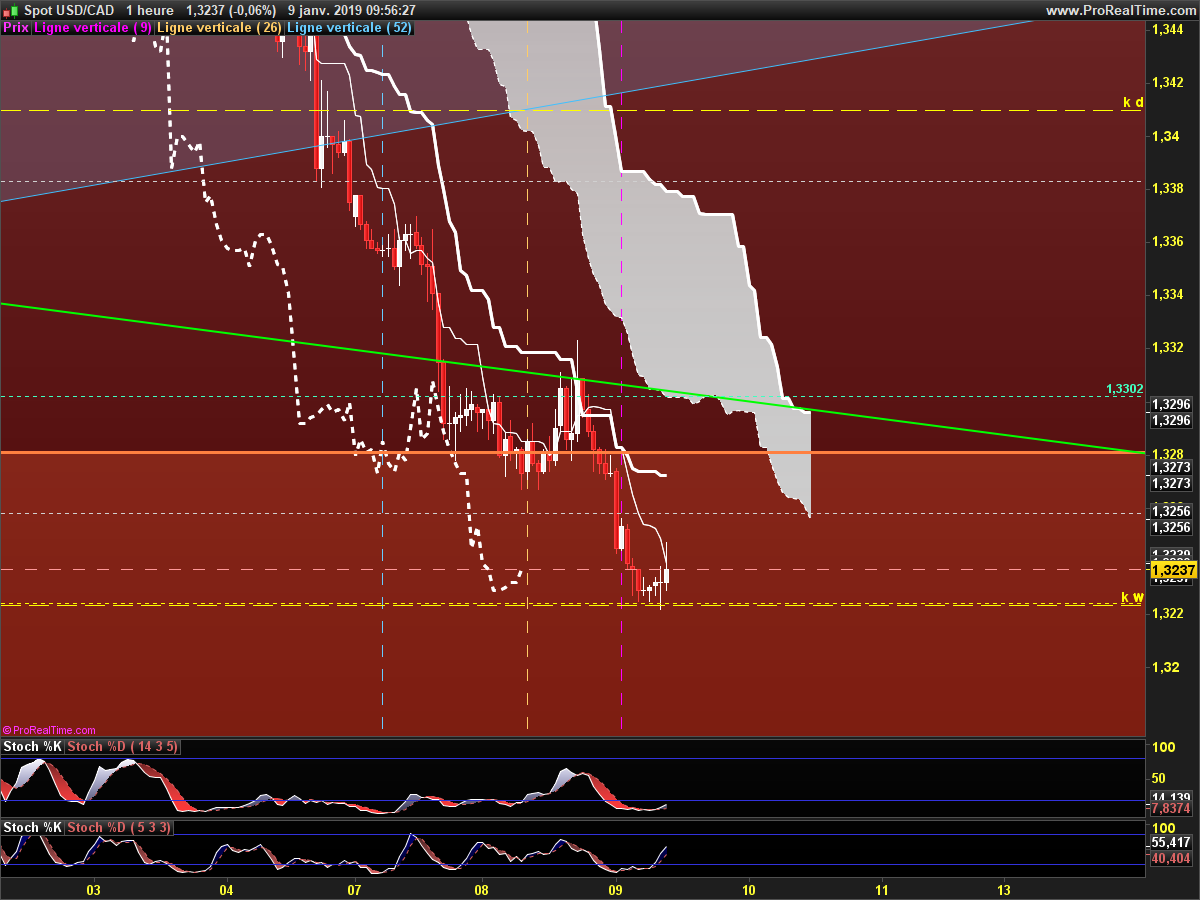Open Ligne verticale (26) indicator label
This screenshot has height=900, width=1200.
click(220, 28)
